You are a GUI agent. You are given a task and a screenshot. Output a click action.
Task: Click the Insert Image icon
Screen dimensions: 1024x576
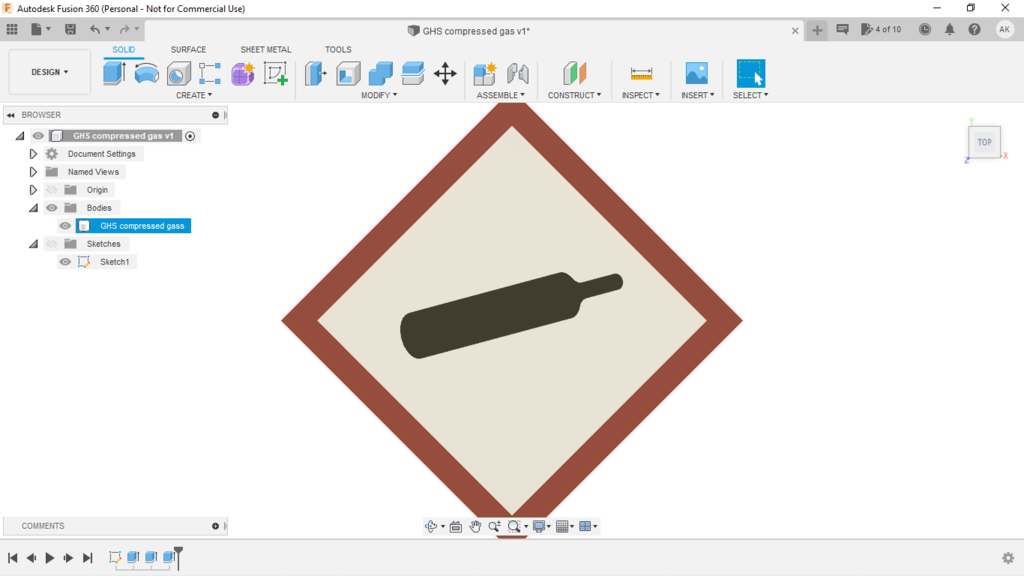696,73
